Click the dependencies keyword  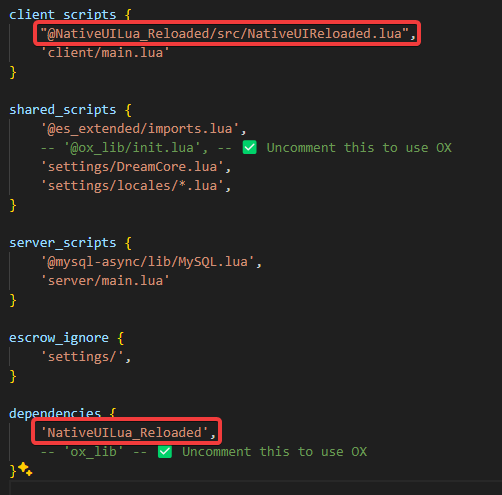[55, 413]
